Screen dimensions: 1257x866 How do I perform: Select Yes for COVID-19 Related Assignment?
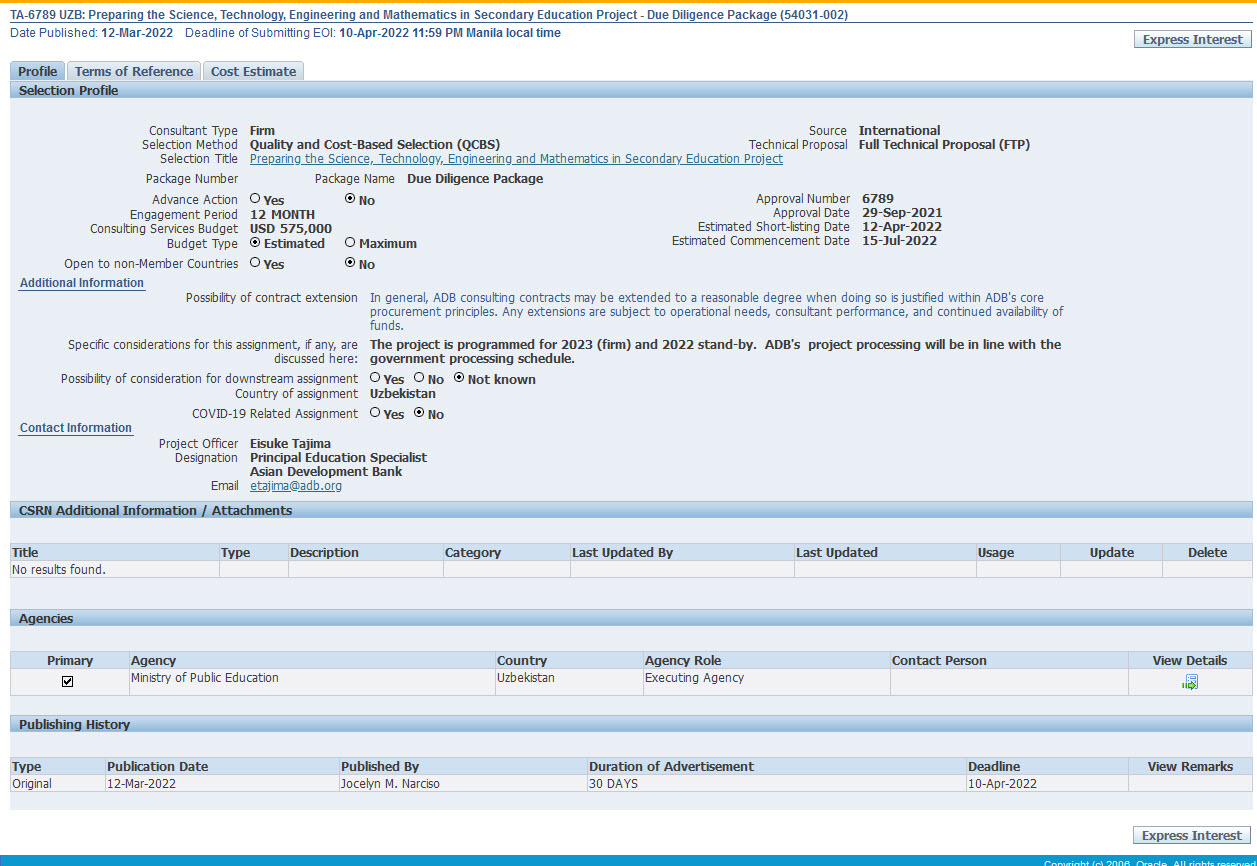point(375,413)
